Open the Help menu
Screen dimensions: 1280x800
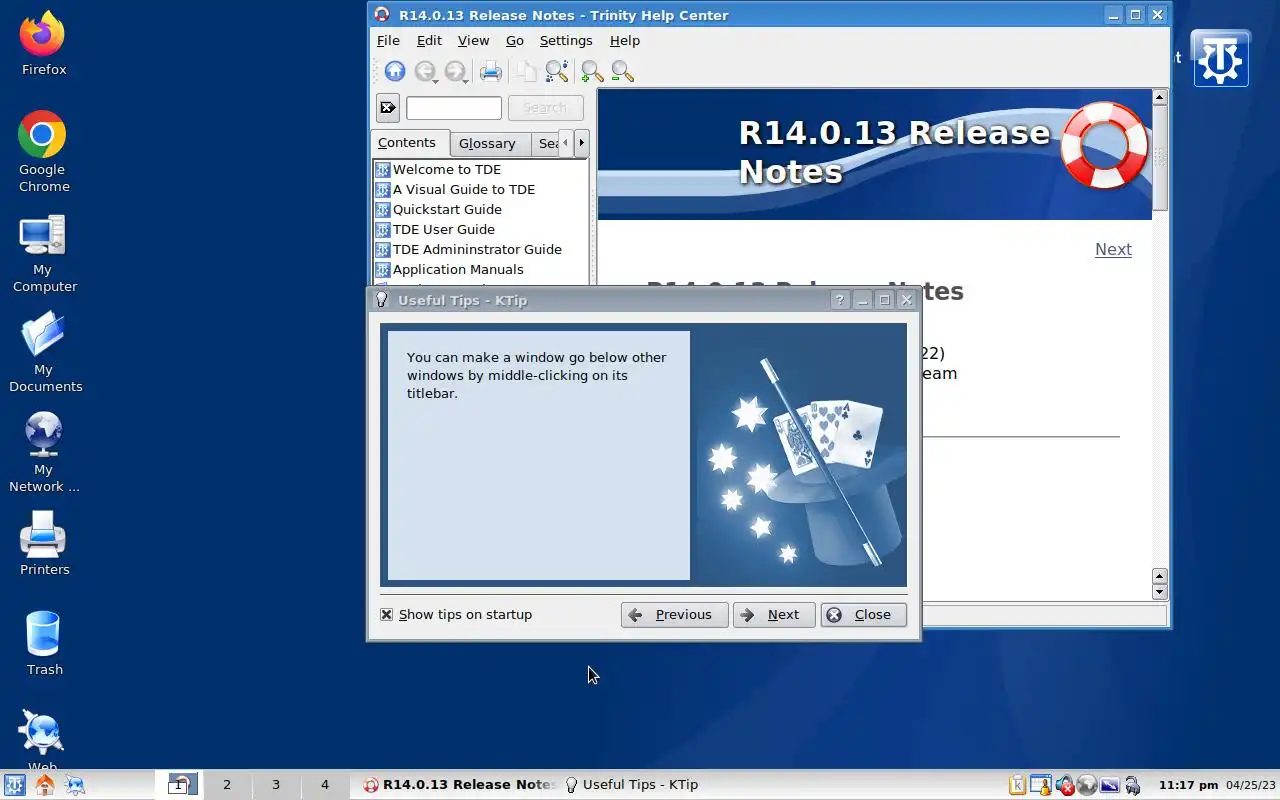(x=625, y=41)
